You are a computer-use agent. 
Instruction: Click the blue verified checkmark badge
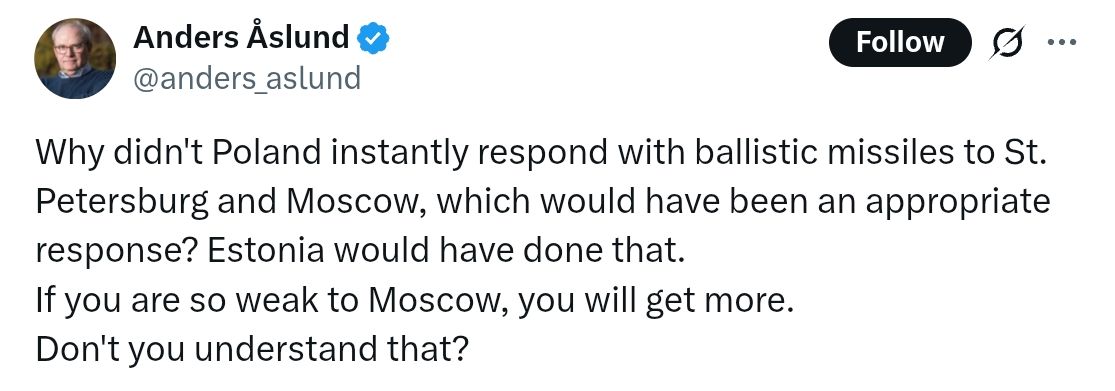point(372,38)
